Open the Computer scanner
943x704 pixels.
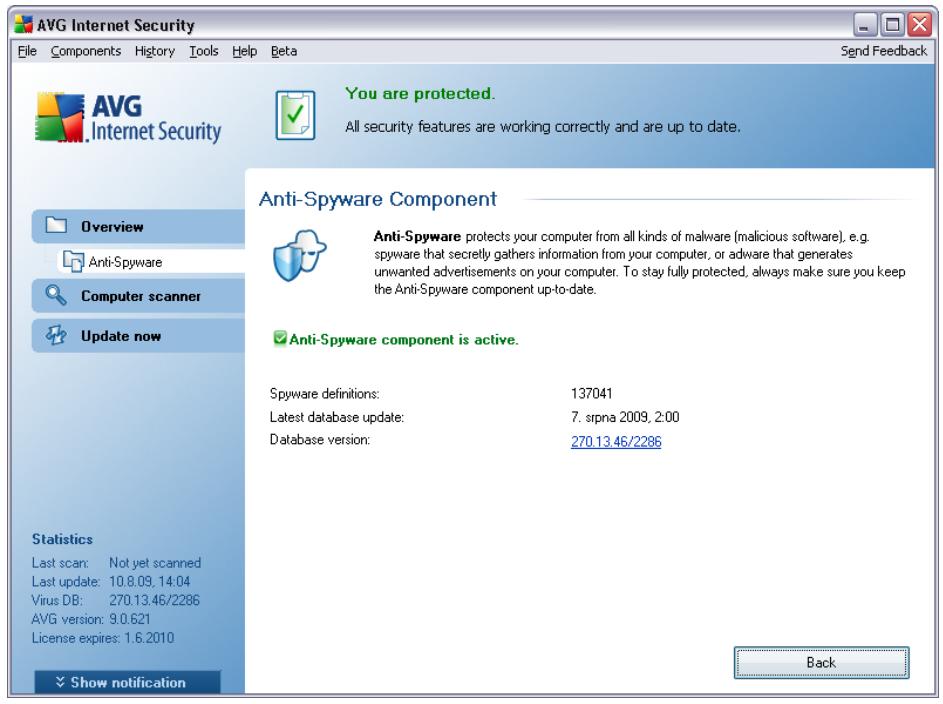pyautogui.click(x=138, y=296)
